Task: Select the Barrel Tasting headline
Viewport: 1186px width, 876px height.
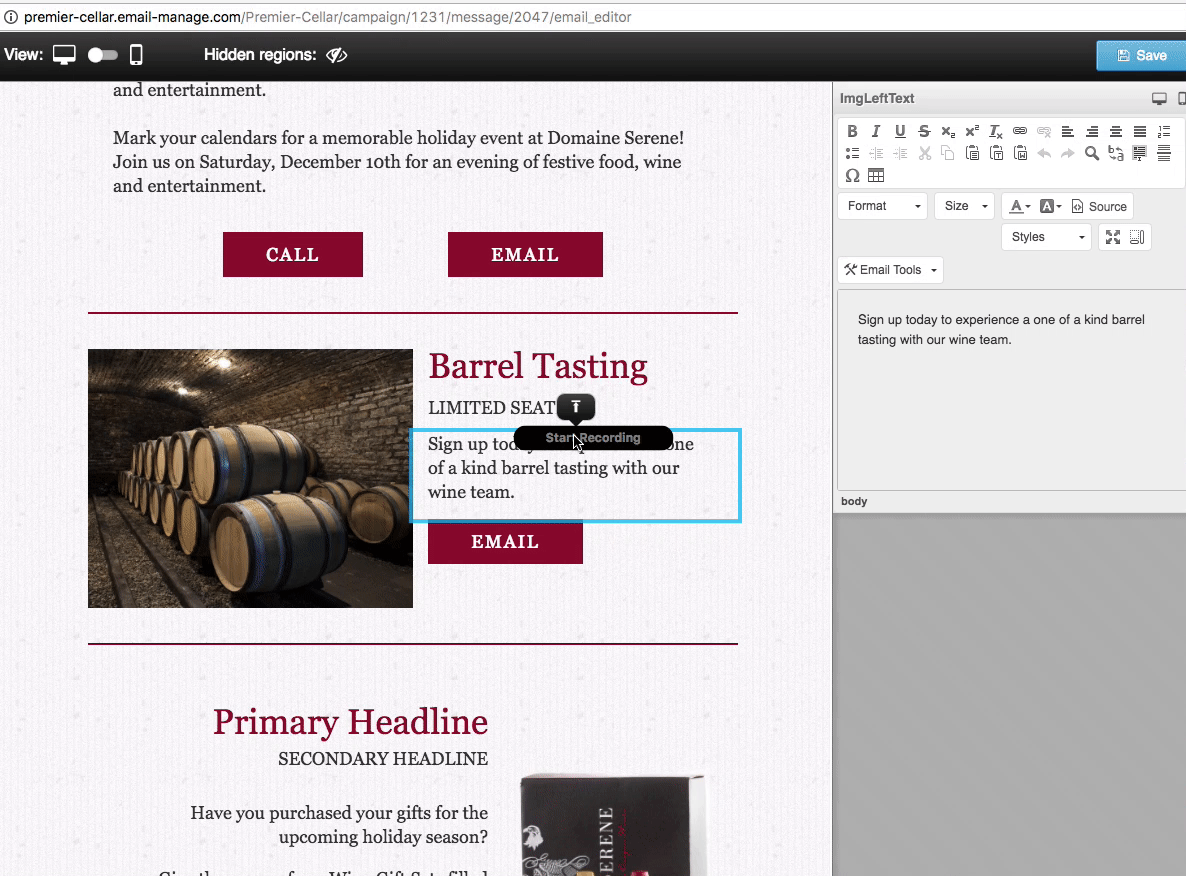Action: pyautogui.click(x=538, y=367)
